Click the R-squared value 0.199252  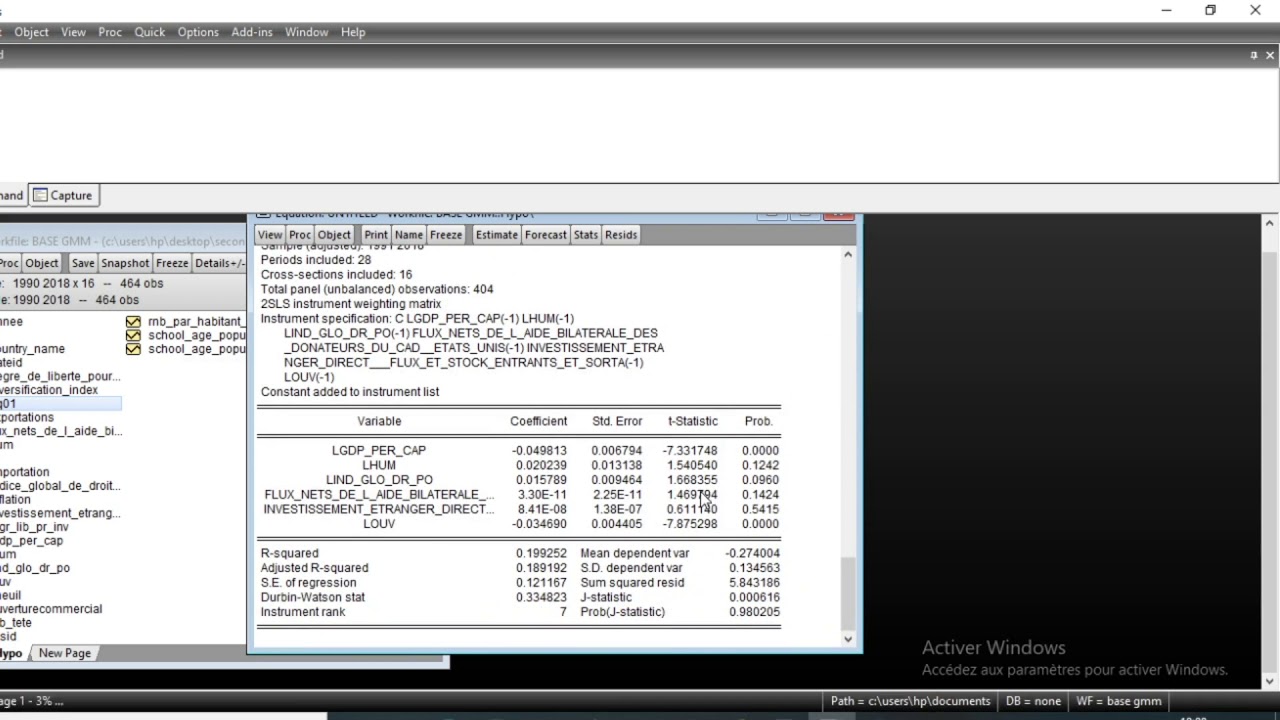pos(541,553)
